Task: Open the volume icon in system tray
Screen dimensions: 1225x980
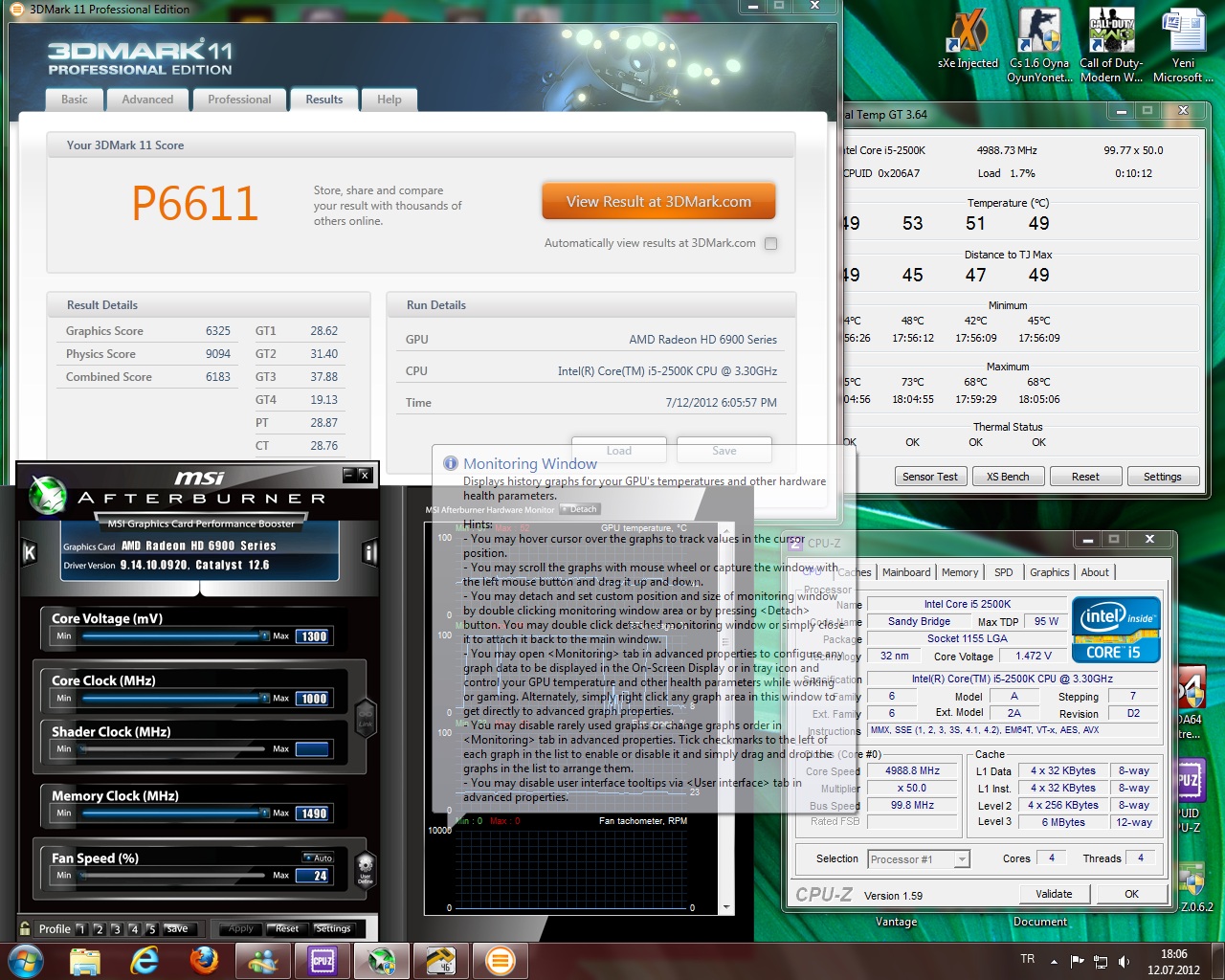Action: 1125,961
